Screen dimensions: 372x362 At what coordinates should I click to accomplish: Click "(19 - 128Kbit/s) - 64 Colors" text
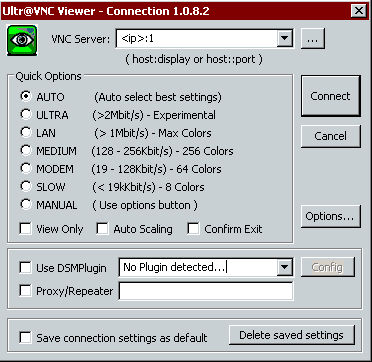pos(156,169)
